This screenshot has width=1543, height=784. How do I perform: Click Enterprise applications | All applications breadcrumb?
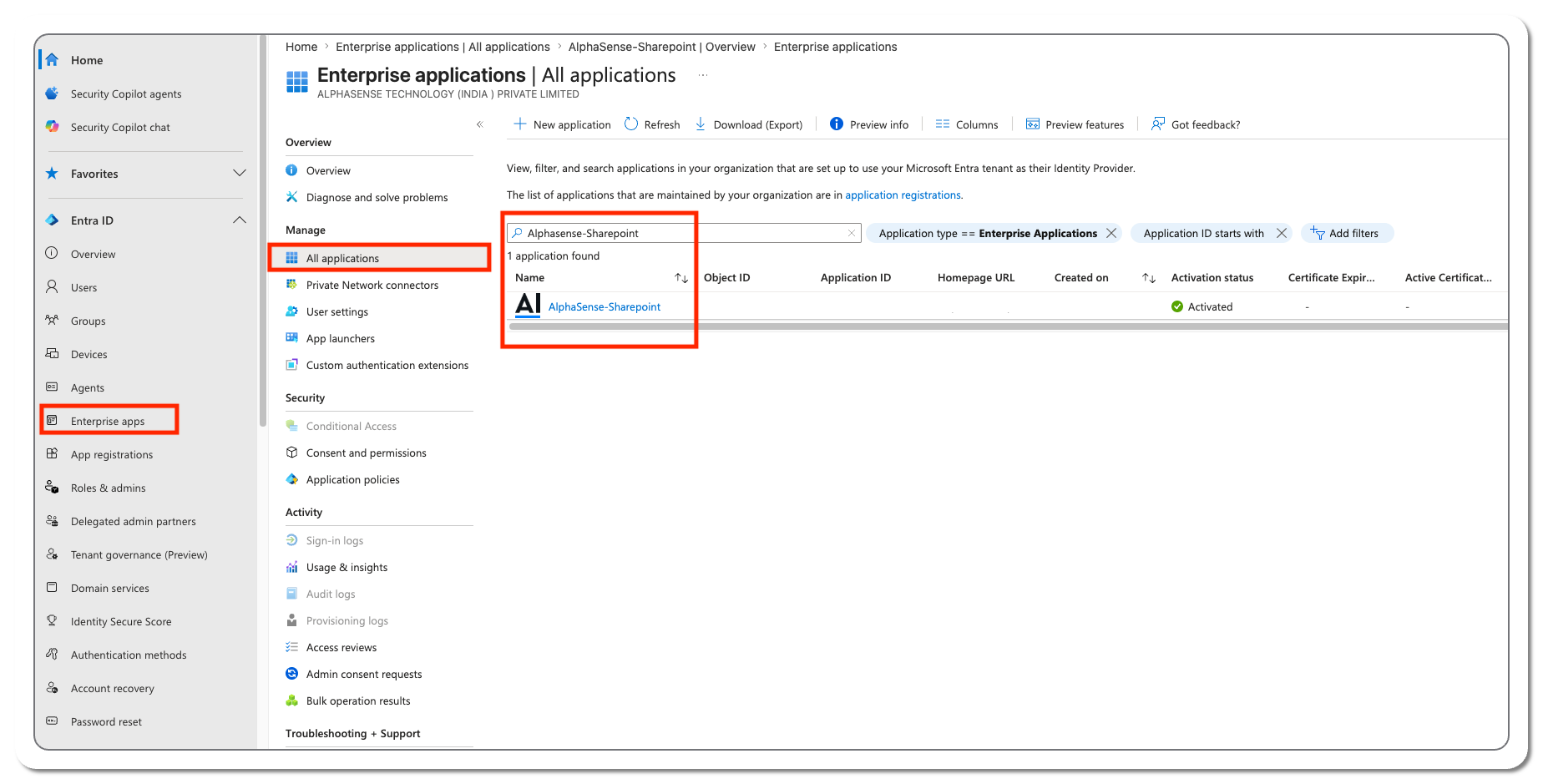443,47
